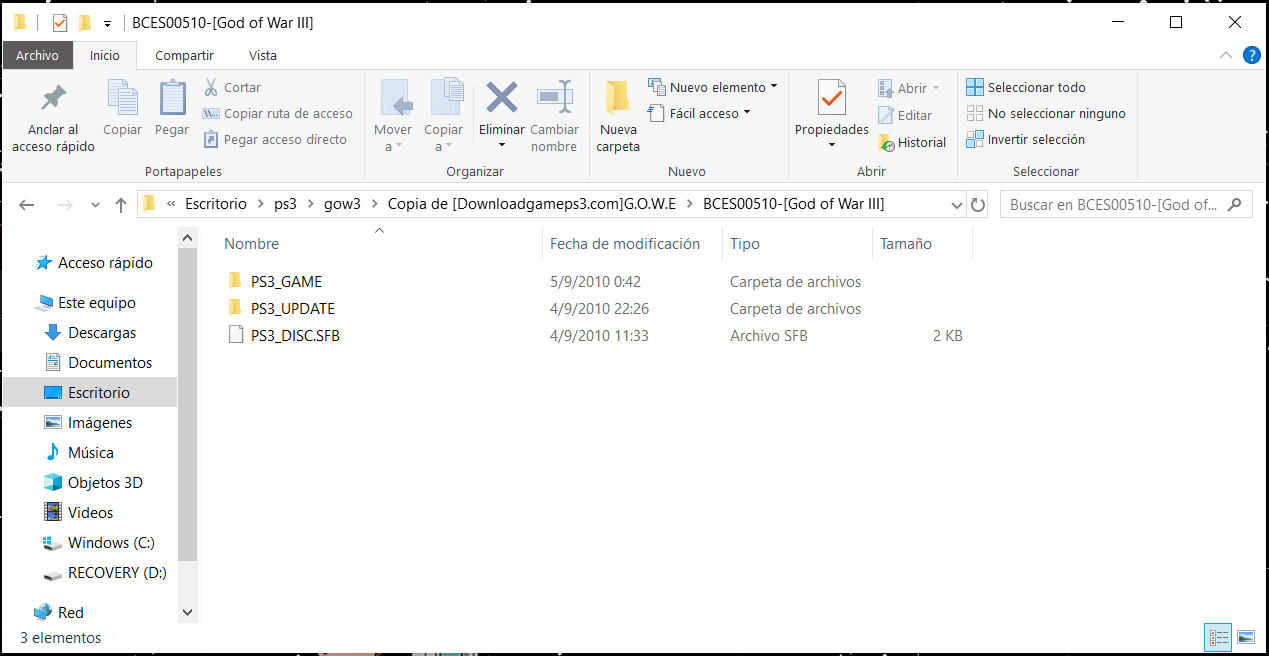Click navigation pane scrollbar down arrow
Viewport: 1269px width, 656px height.
click(188, 612)
